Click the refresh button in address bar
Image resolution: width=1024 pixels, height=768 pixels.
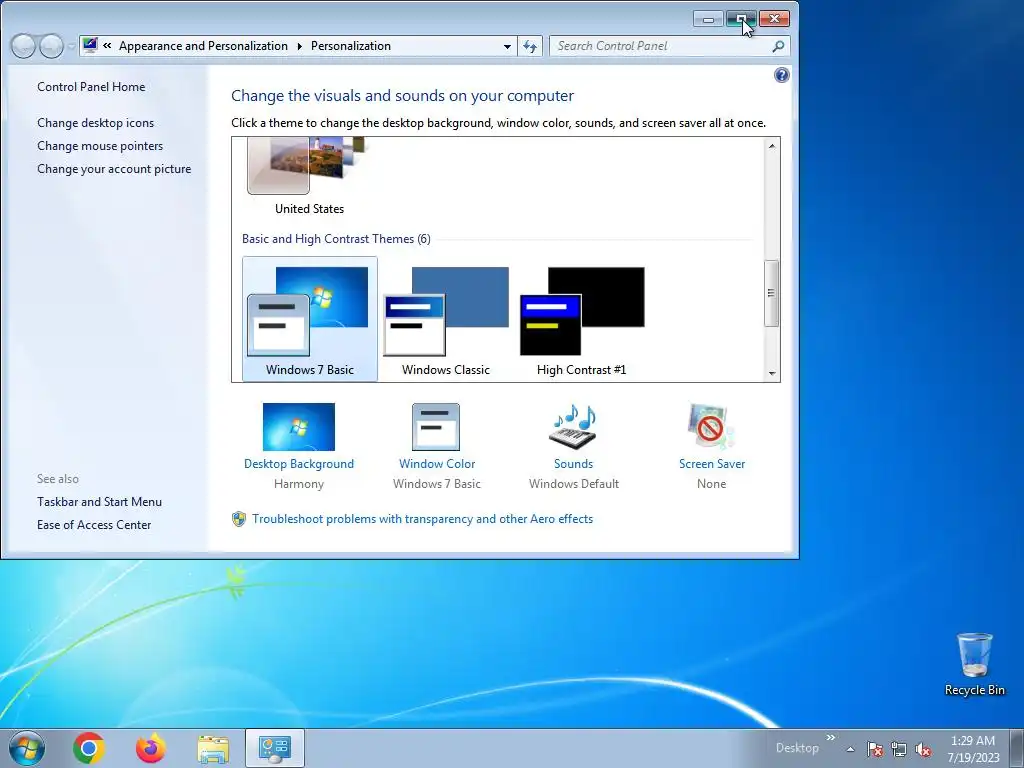[x=530, y=46]
